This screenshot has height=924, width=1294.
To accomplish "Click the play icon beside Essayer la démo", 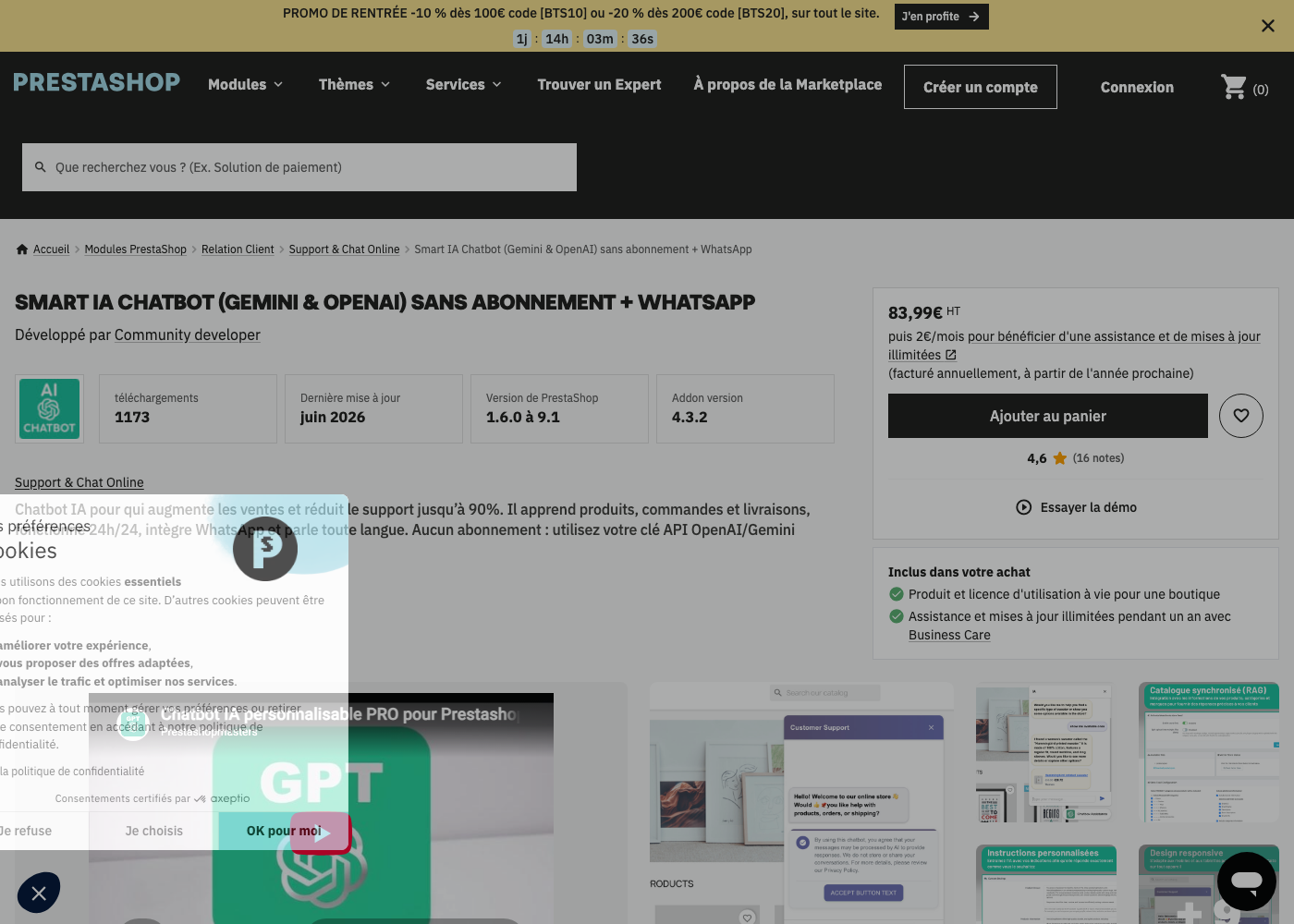I will point(1024,507).
